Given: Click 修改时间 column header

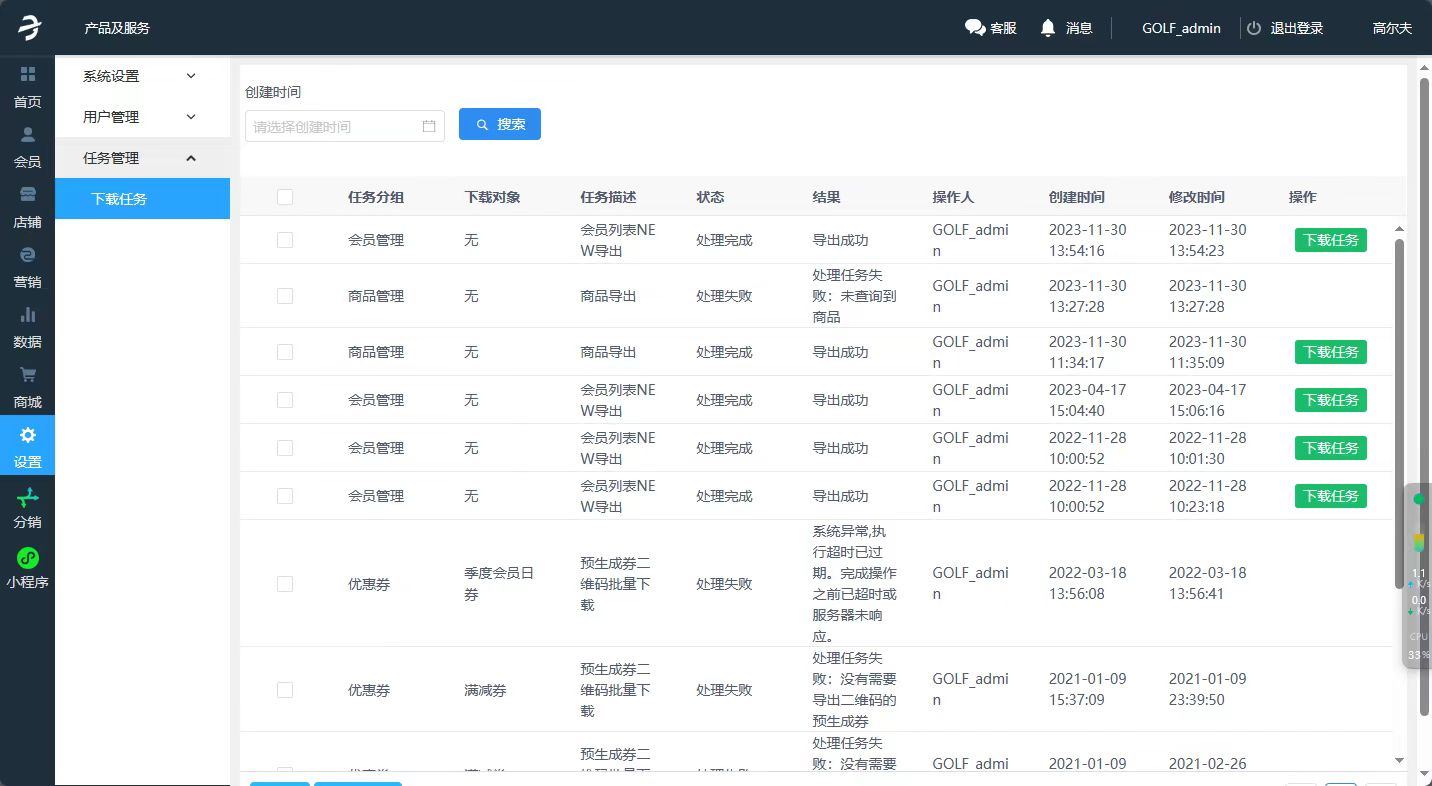Looking at the screenshot, I should click(1196, 197).
